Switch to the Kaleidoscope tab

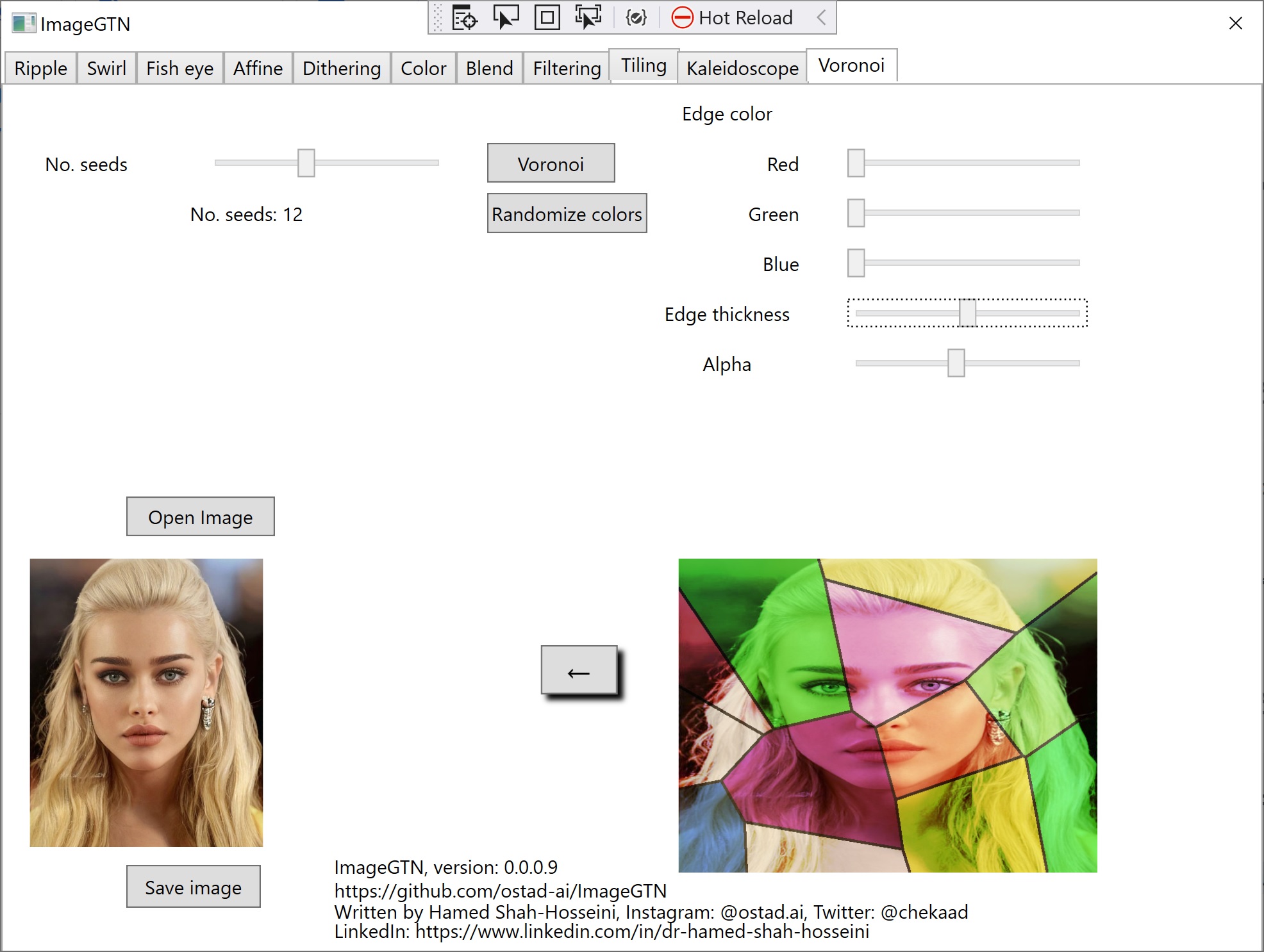[x=742, y=68]
